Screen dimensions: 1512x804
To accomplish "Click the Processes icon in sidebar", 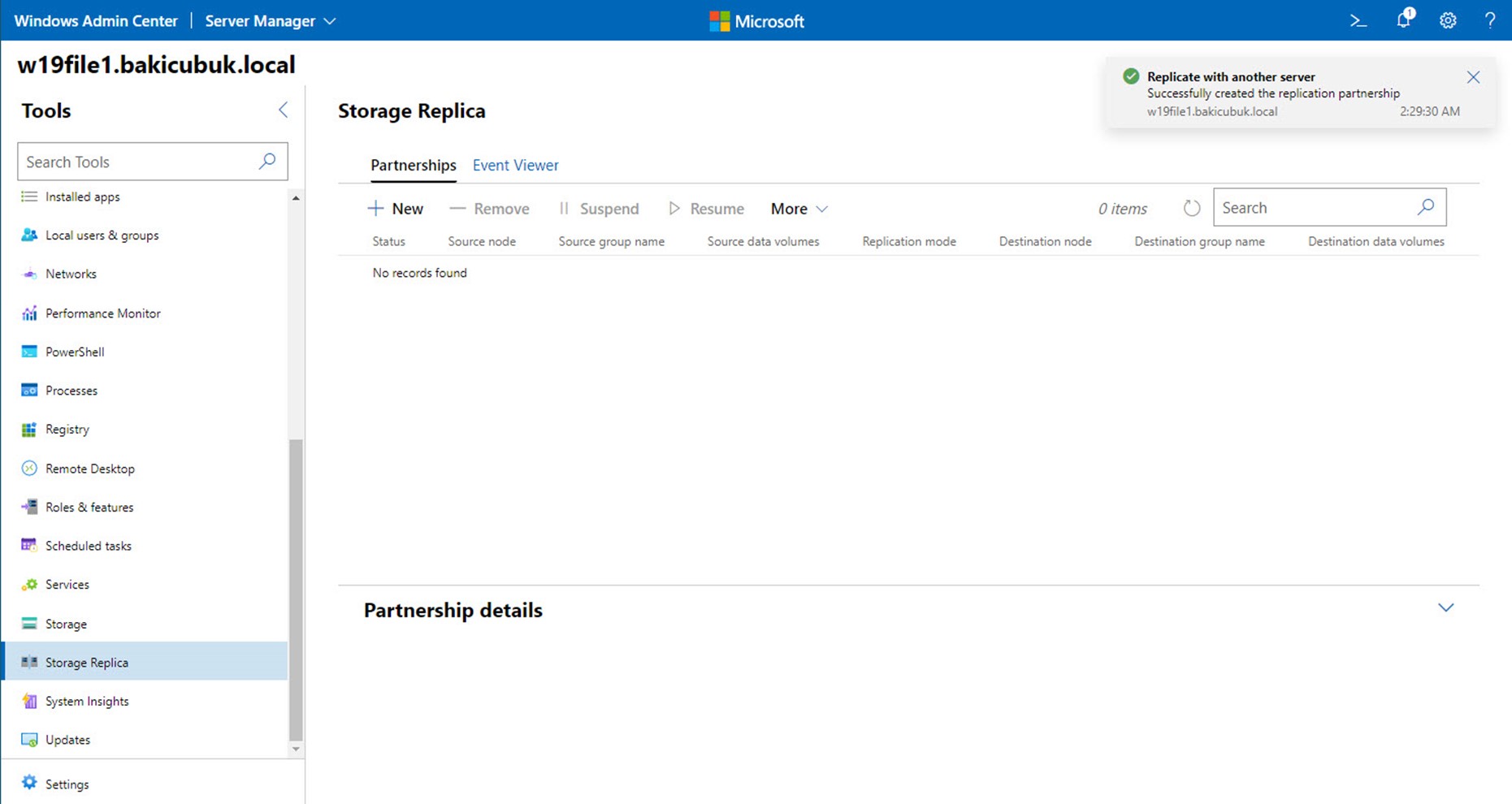I will pos(29,391).
